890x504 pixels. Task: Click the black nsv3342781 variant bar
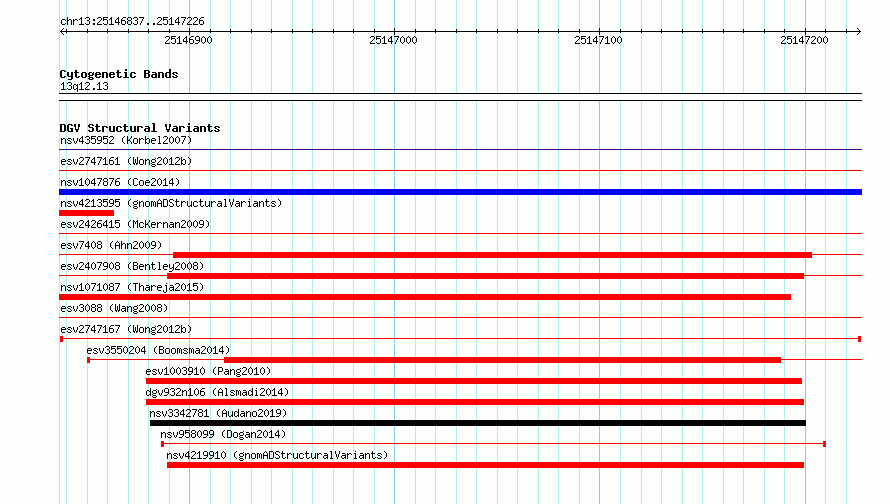[x=478, y=423]
